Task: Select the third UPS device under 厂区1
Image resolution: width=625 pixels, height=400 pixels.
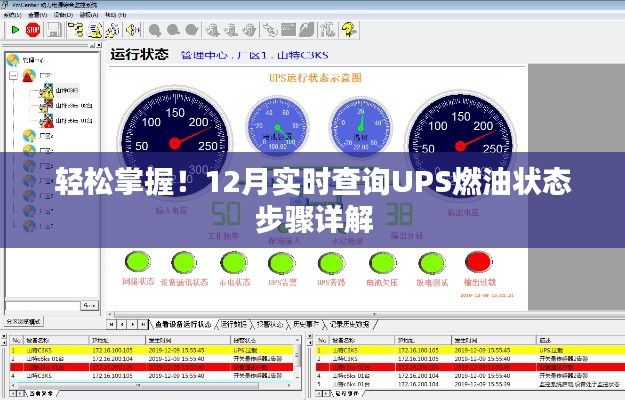Action: coord(74,120)
